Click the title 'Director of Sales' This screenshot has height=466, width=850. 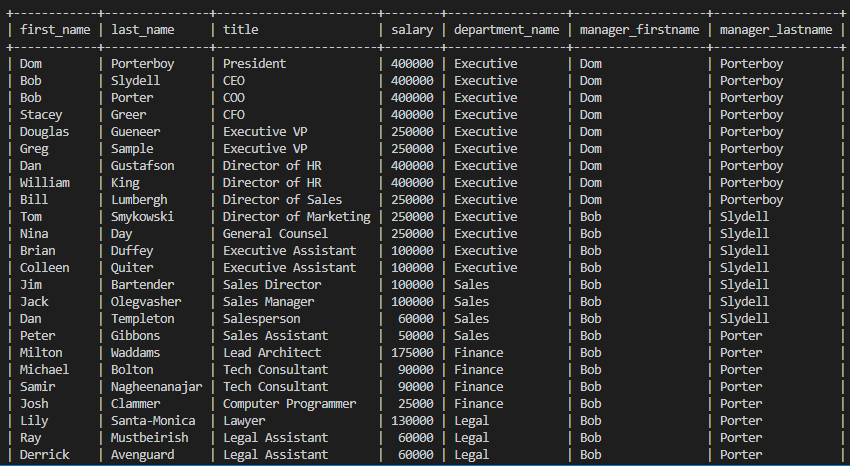282,199
